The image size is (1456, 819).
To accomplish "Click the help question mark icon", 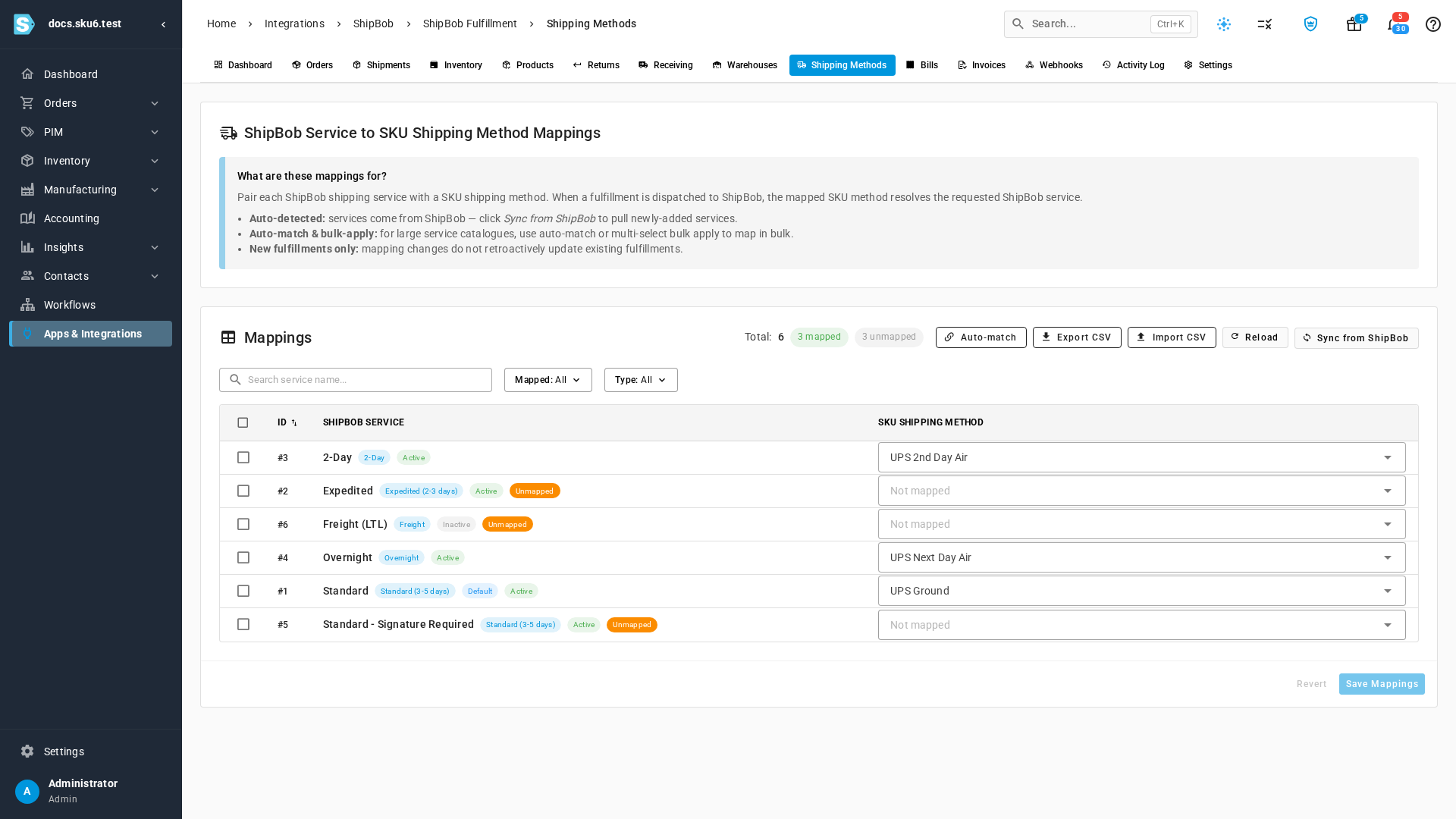I will 1432,24.
